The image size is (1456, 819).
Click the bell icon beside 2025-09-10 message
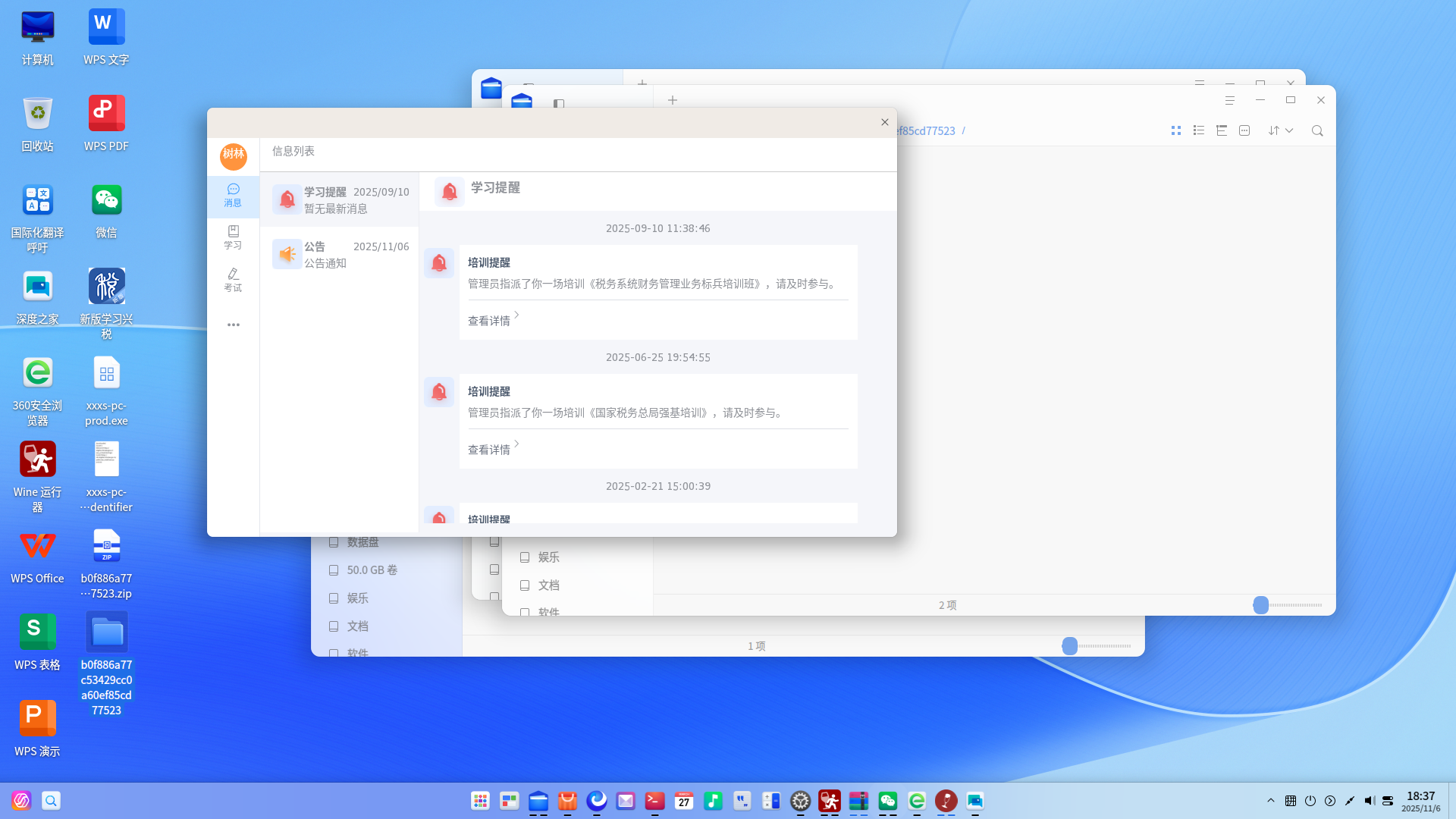point(439,263)
